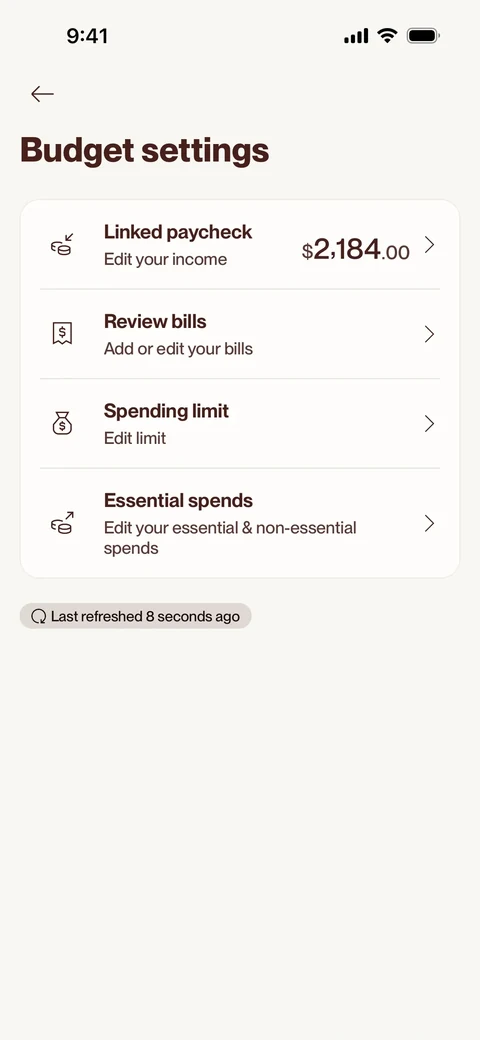Tap the 9:41 clock in status bar
The image size is (480, 1040).
coord(87,35)
